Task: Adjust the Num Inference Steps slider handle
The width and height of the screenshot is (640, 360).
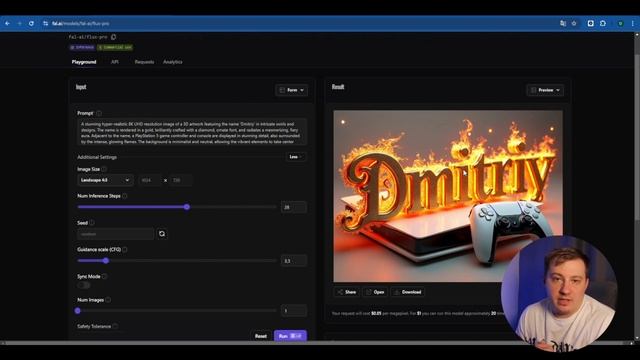Action: [187, 207]
